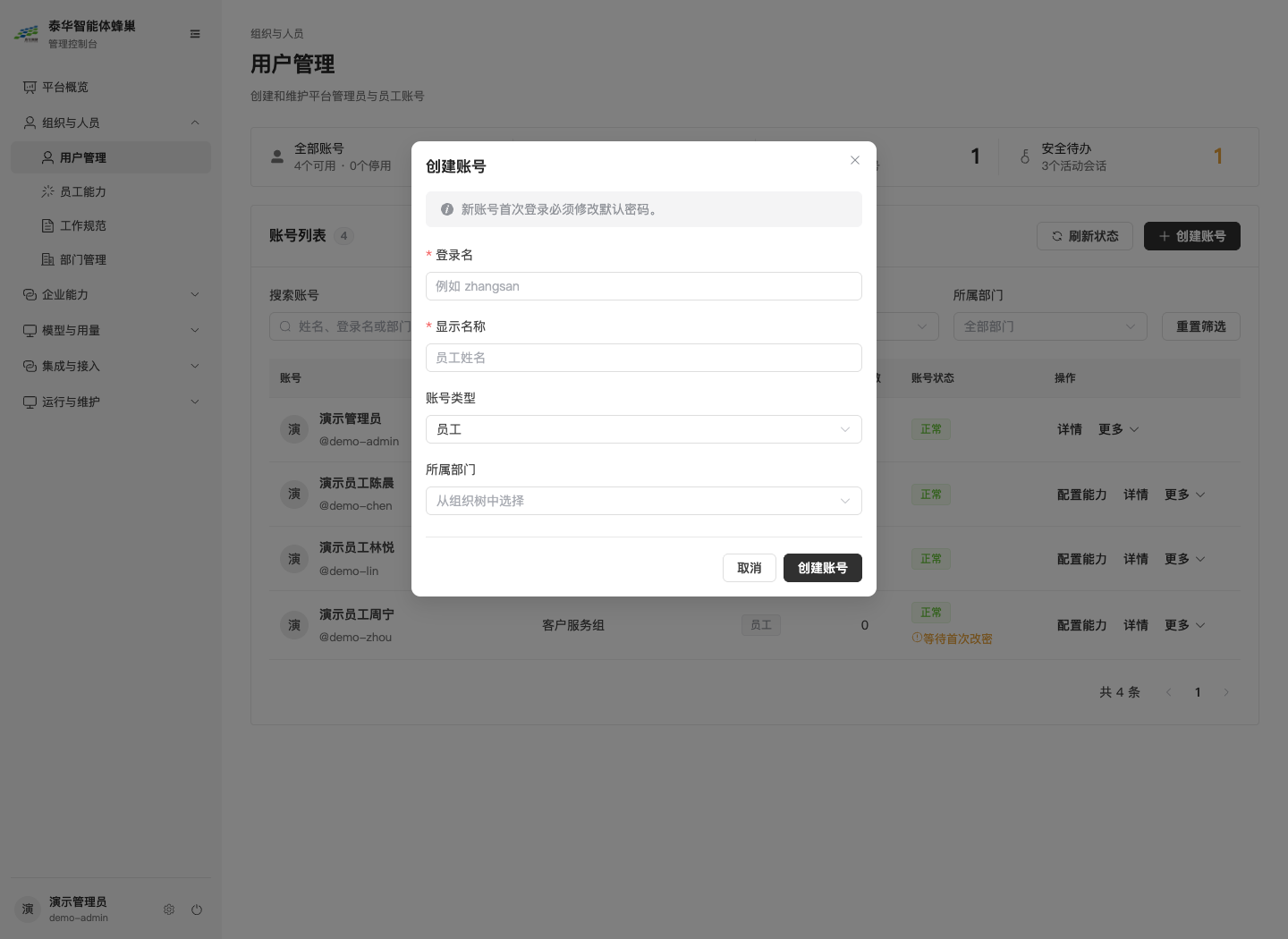This screenshot has width=1288, height=939.
Task: Click the 重置筛选 button
Action: [x=1201, y=326]
